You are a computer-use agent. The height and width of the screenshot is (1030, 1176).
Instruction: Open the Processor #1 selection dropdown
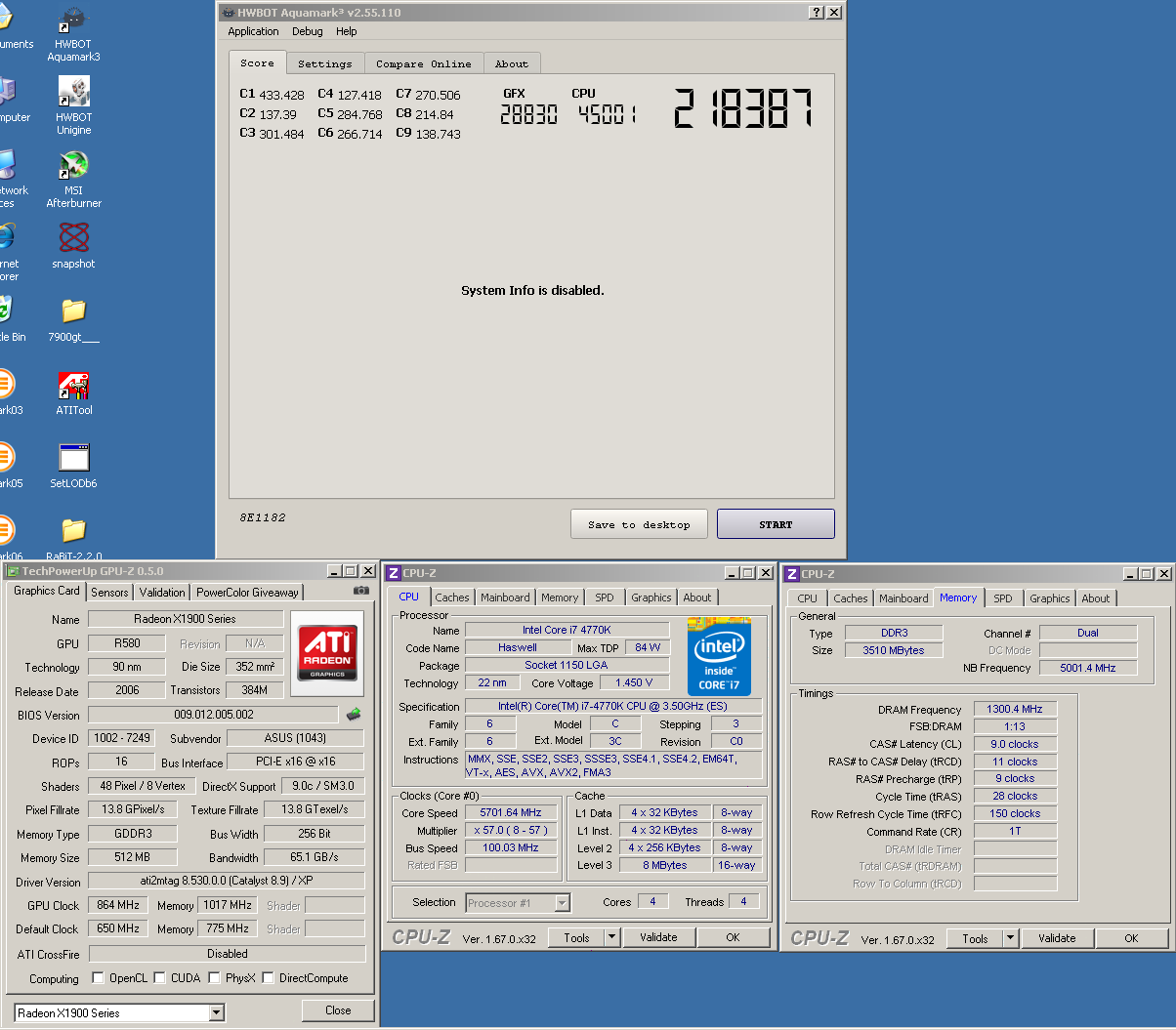[562, 903]
